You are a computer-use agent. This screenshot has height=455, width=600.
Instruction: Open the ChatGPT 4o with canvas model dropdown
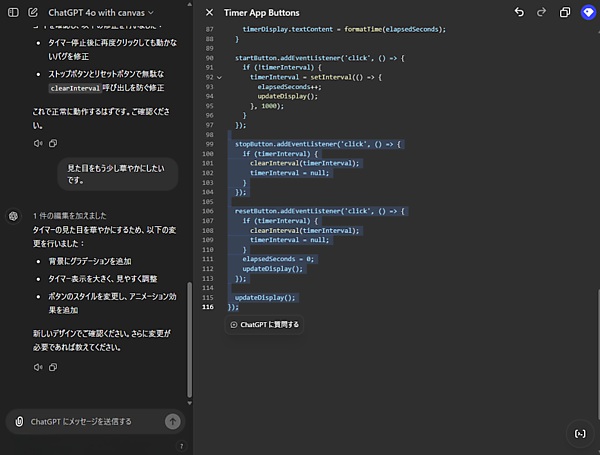coord(101,12)
